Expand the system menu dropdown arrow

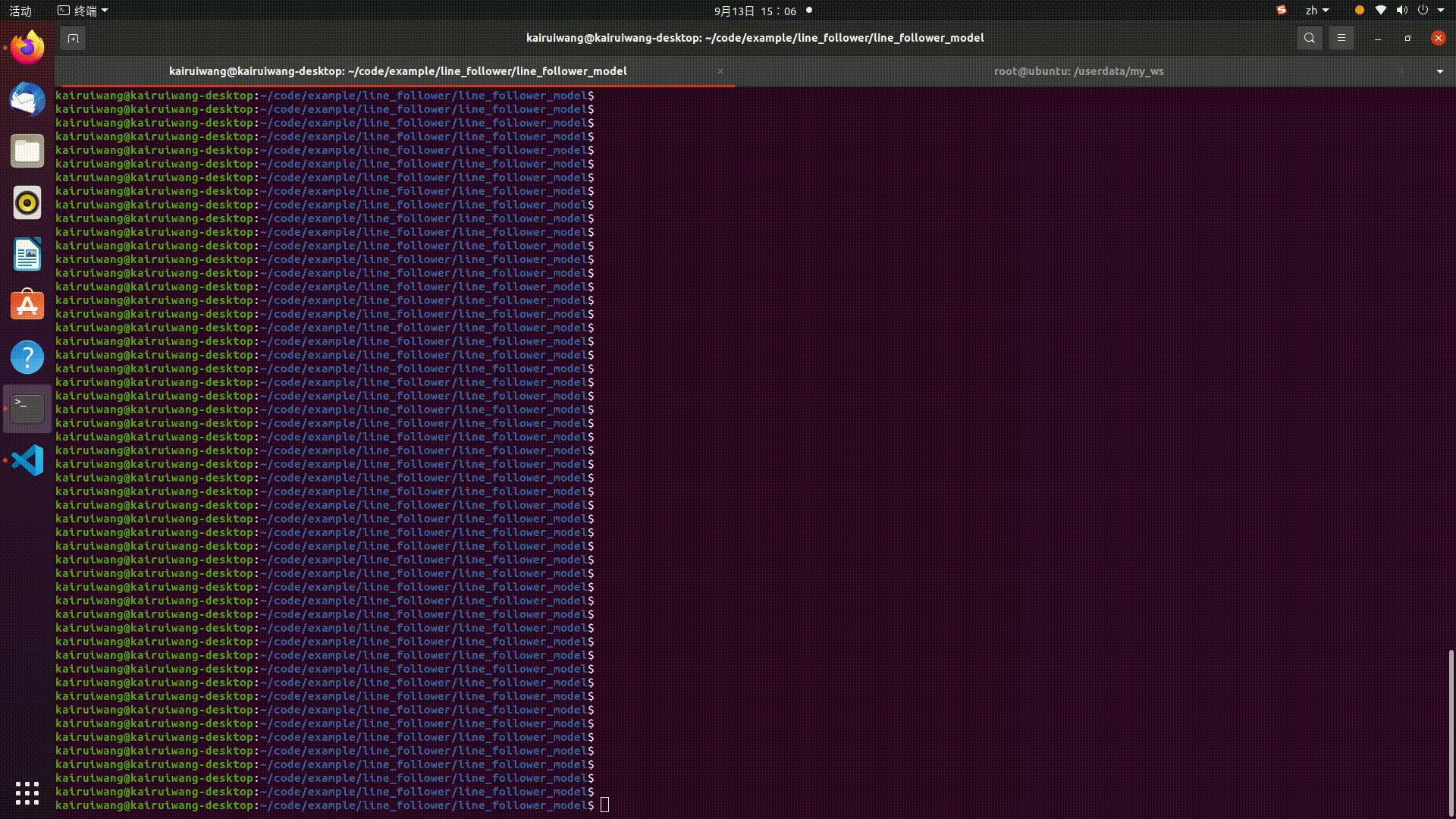click(1441, 11)
